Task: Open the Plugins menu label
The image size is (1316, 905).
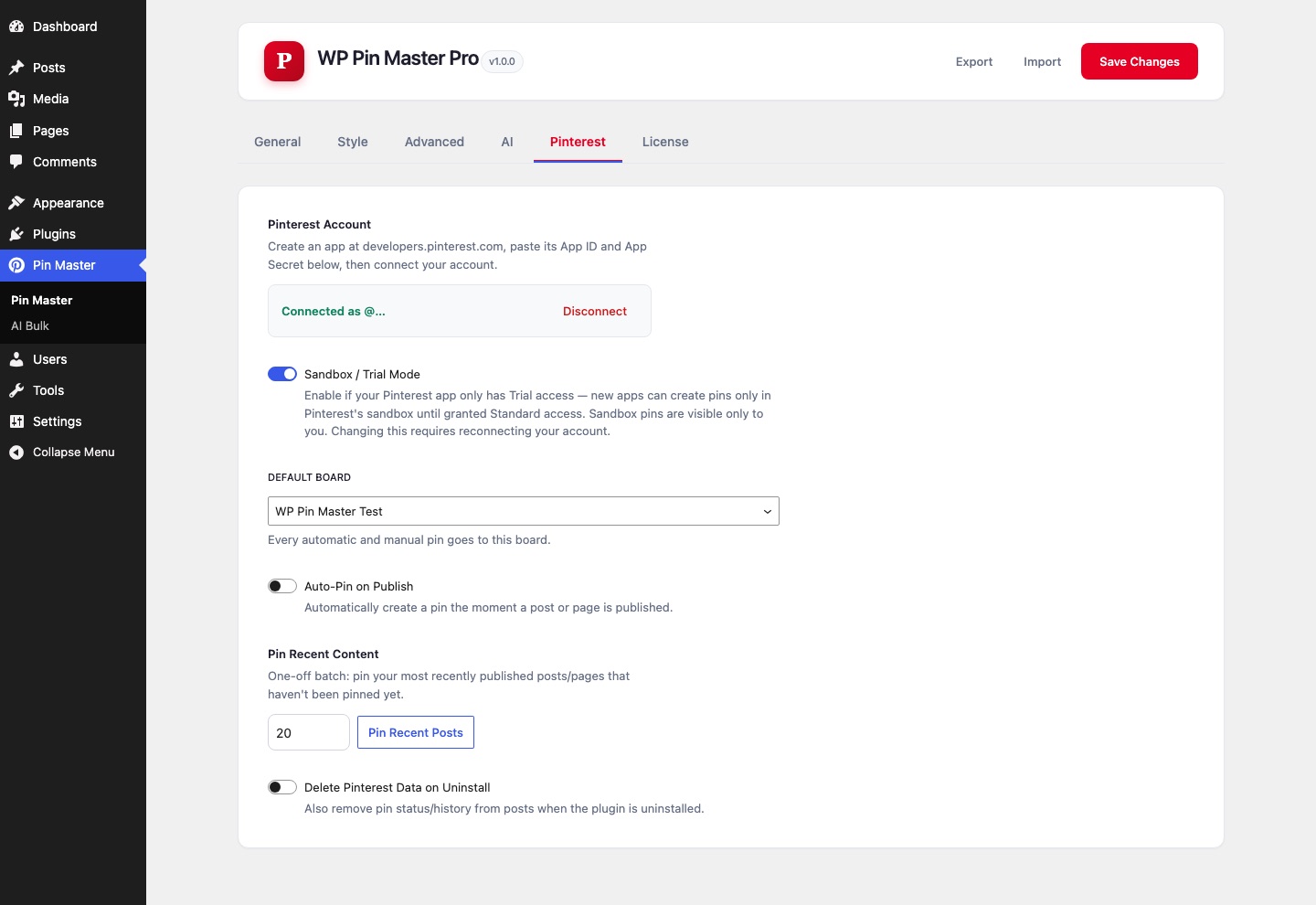Action: (55, 234)
